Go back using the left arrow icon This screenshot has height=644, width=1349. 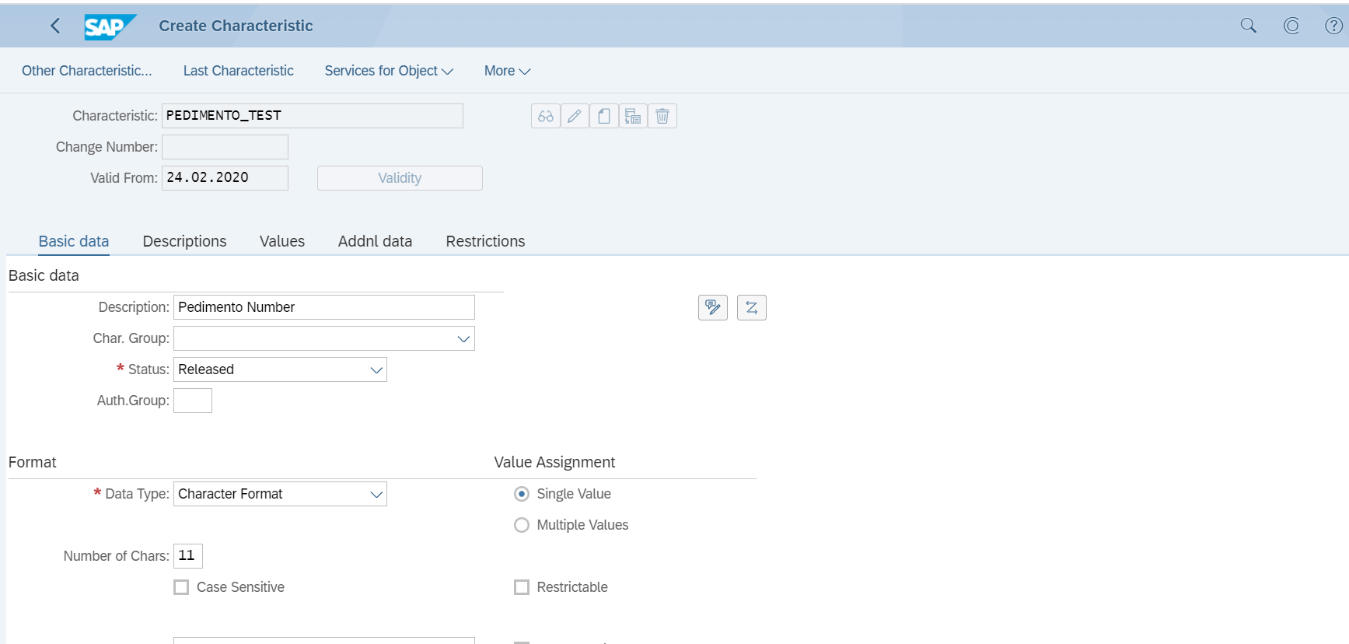coord(55,26)
